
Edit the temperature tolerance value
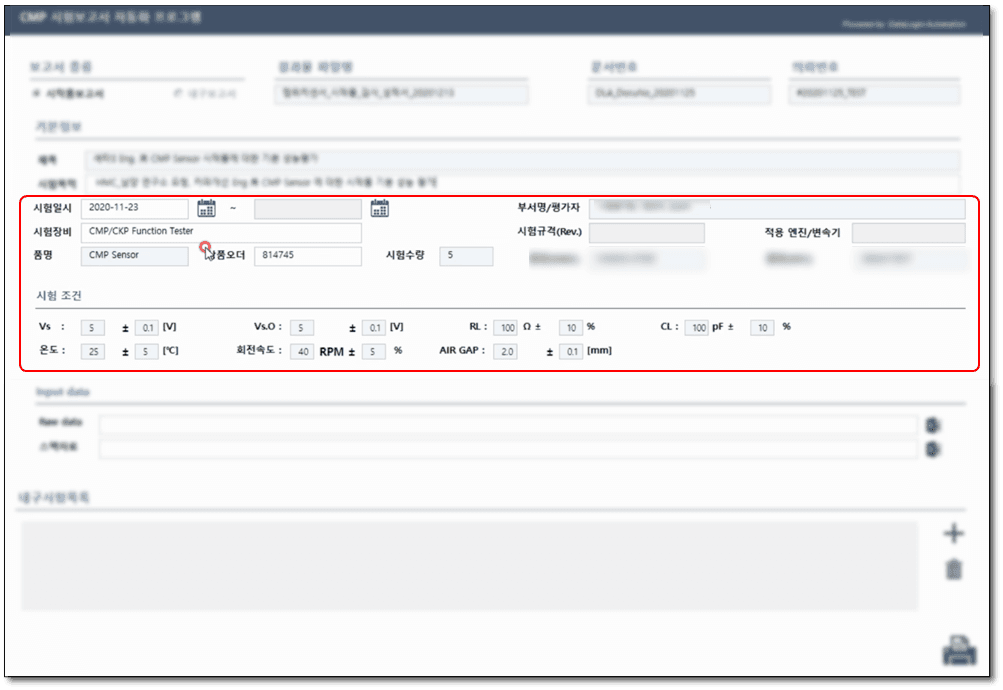point(146,352)
